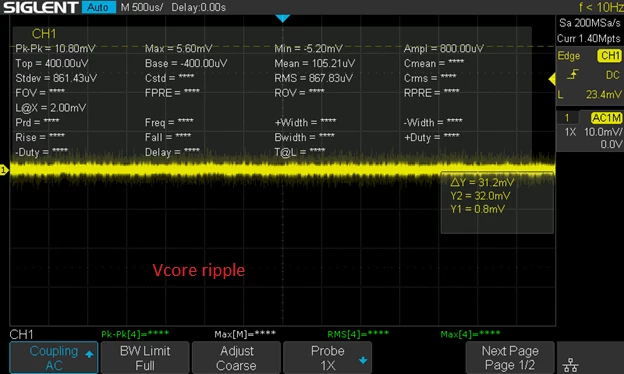Click the Base = -400.00uV measurement

pyautogui.click(x=186, y=63)
